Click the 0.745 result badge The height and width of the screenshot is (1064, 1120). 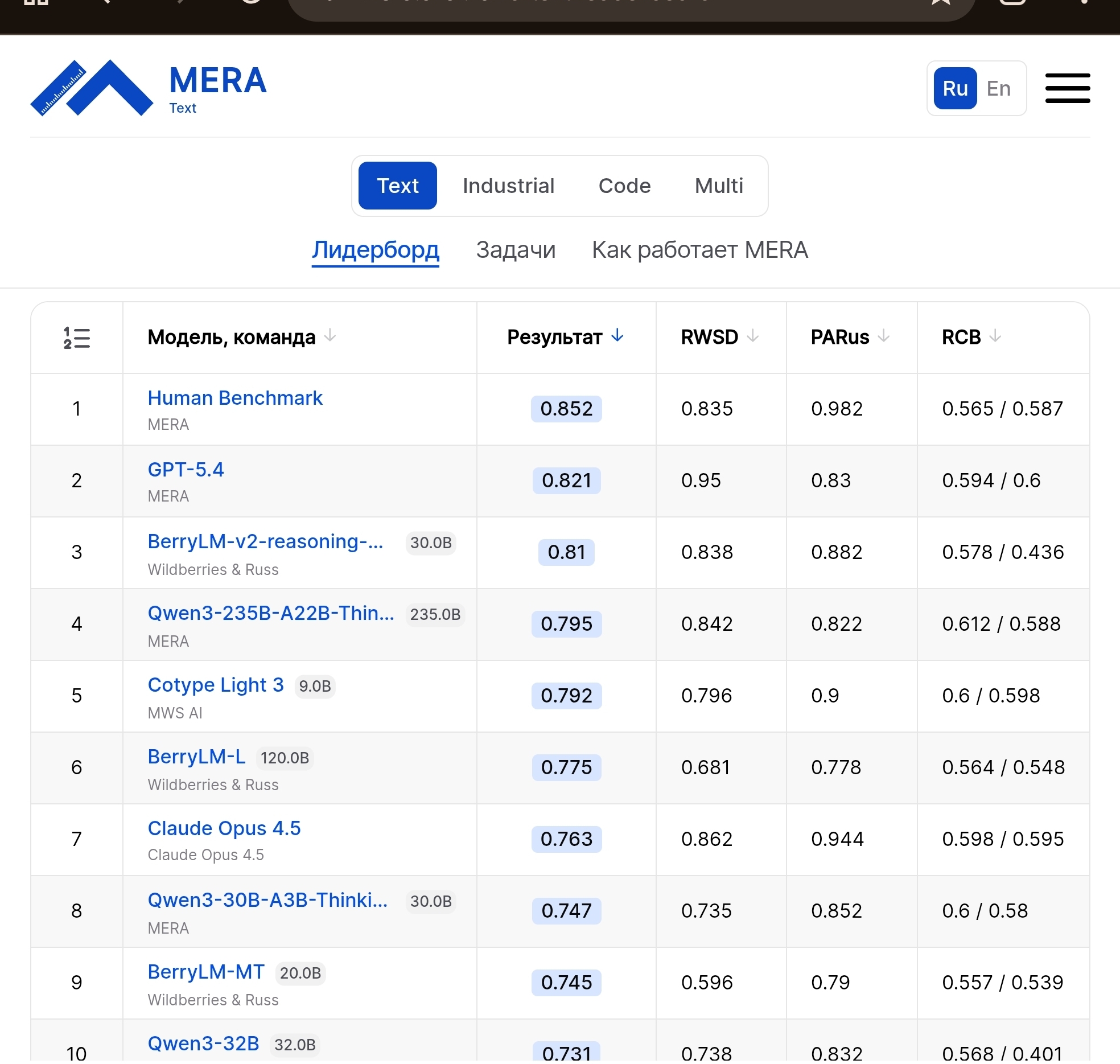pyautogui.click(x=566, y=983)
